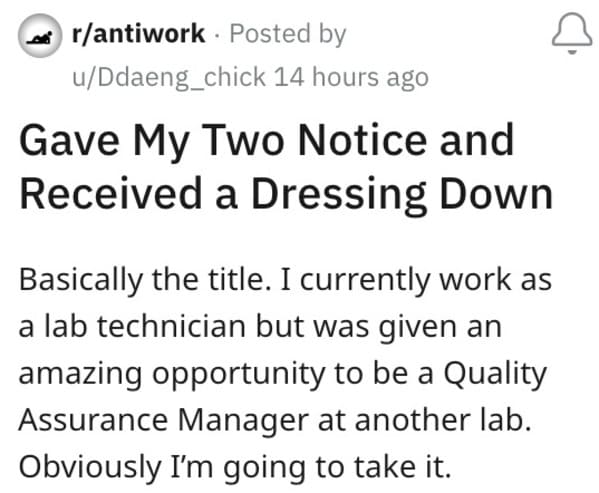This screenshot has height=493, width=599.
Task: Click the r/antiwork subreddit avatar icon
Action: click(x=40, y=36)
